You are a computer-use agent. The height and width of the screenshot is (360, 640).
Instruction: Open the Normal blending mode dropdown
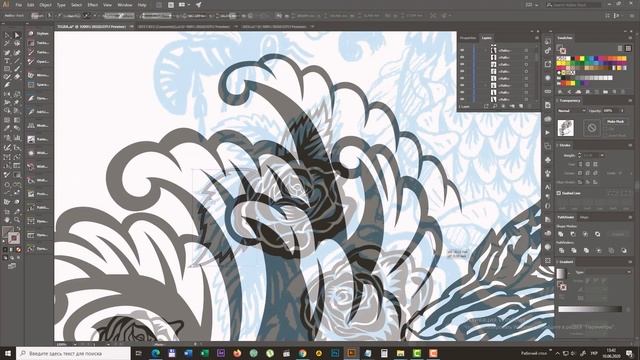tap(571, 111)
